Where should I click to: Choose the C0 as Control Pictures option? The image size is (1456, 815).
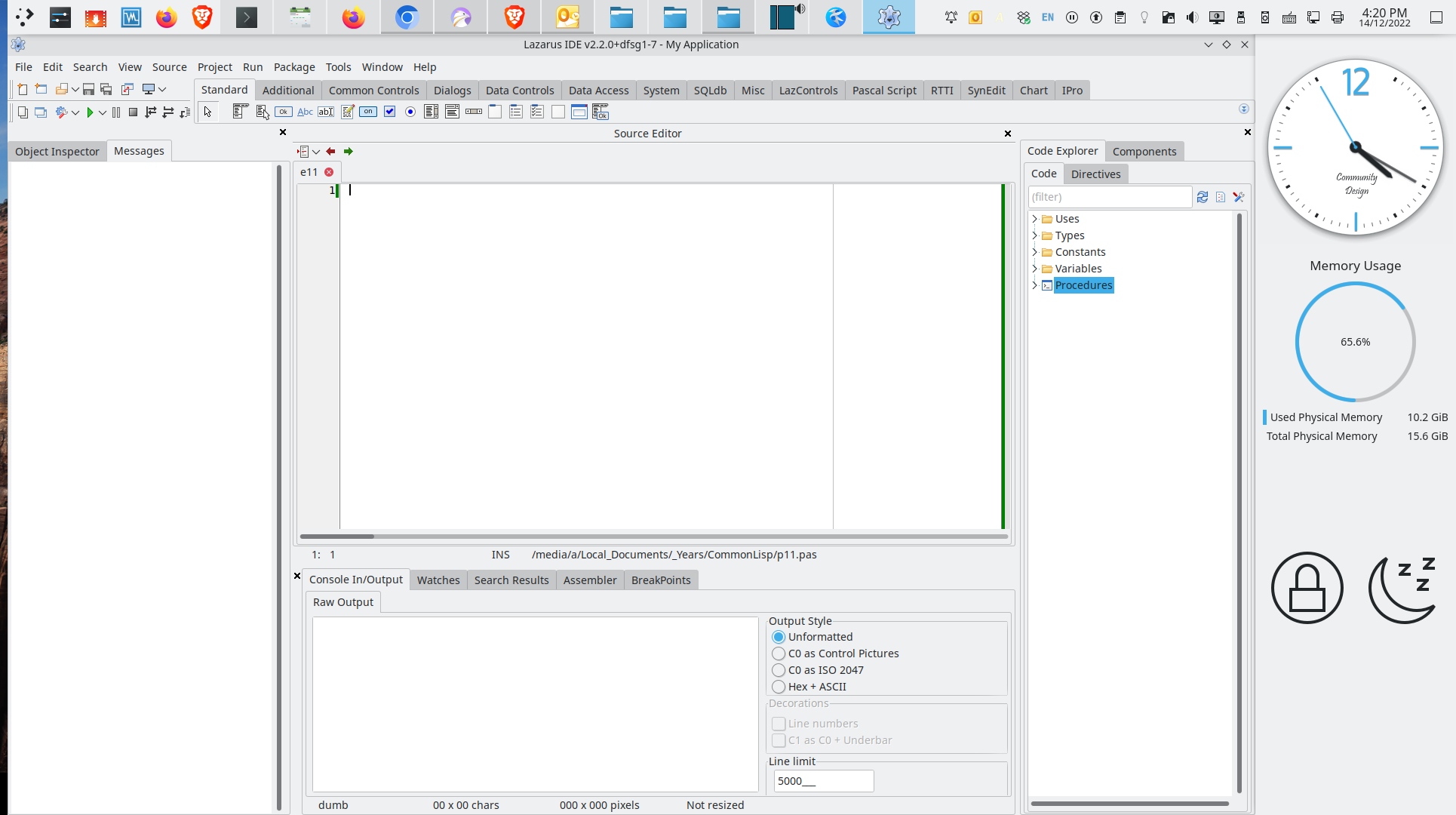pos(779,654)
